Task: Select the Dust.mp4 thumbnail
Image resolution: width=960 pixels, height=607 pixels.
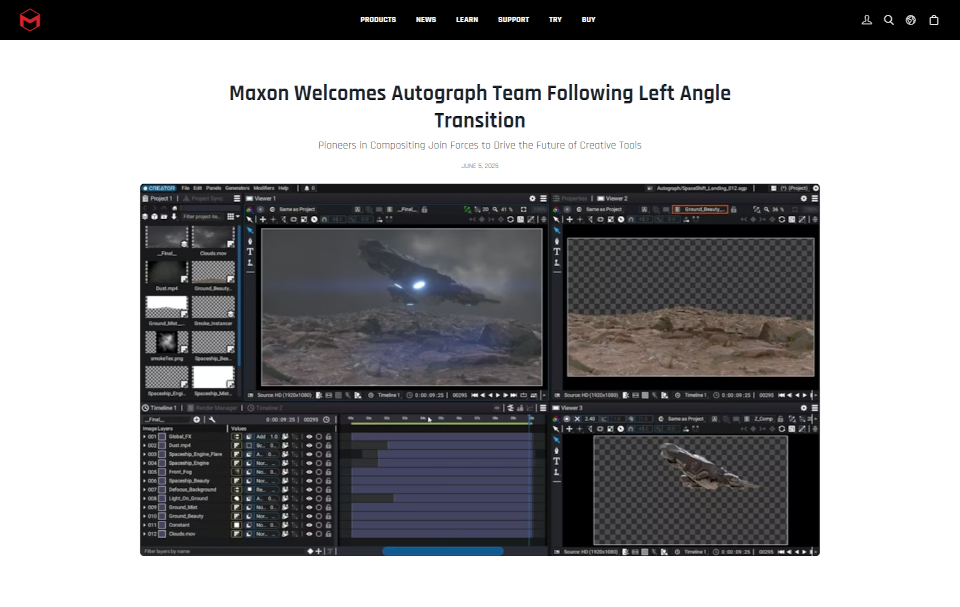Action: (x=167, y=273)
